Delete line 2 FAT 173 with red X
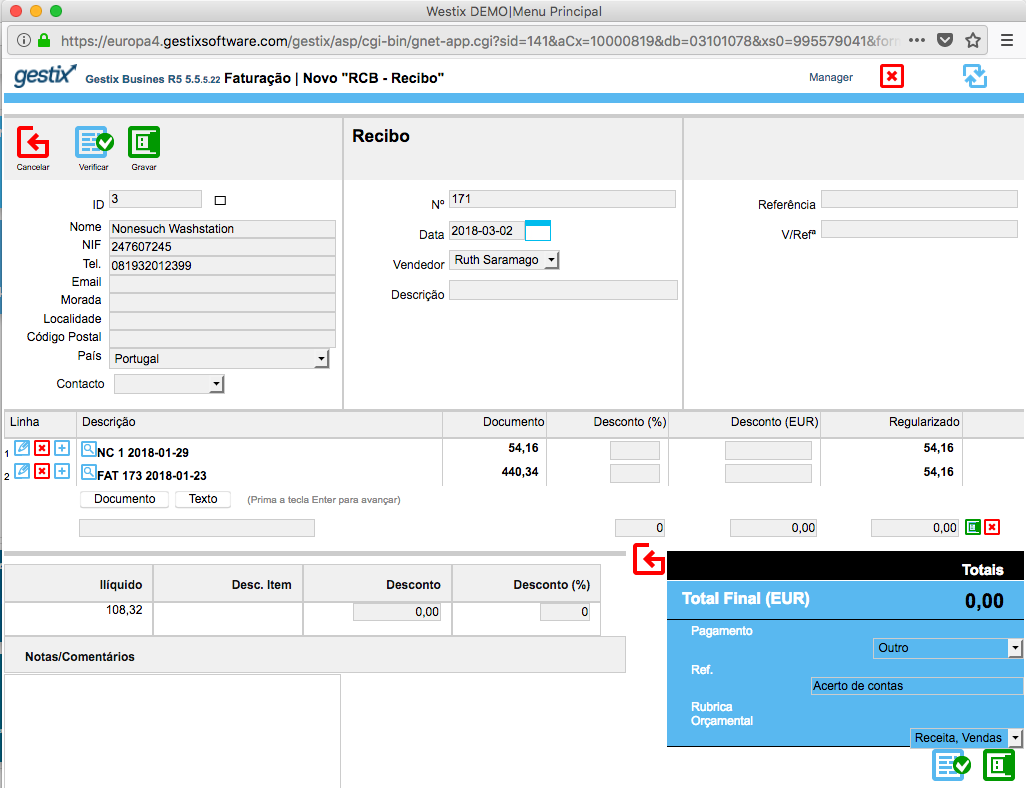 point(42,471)
